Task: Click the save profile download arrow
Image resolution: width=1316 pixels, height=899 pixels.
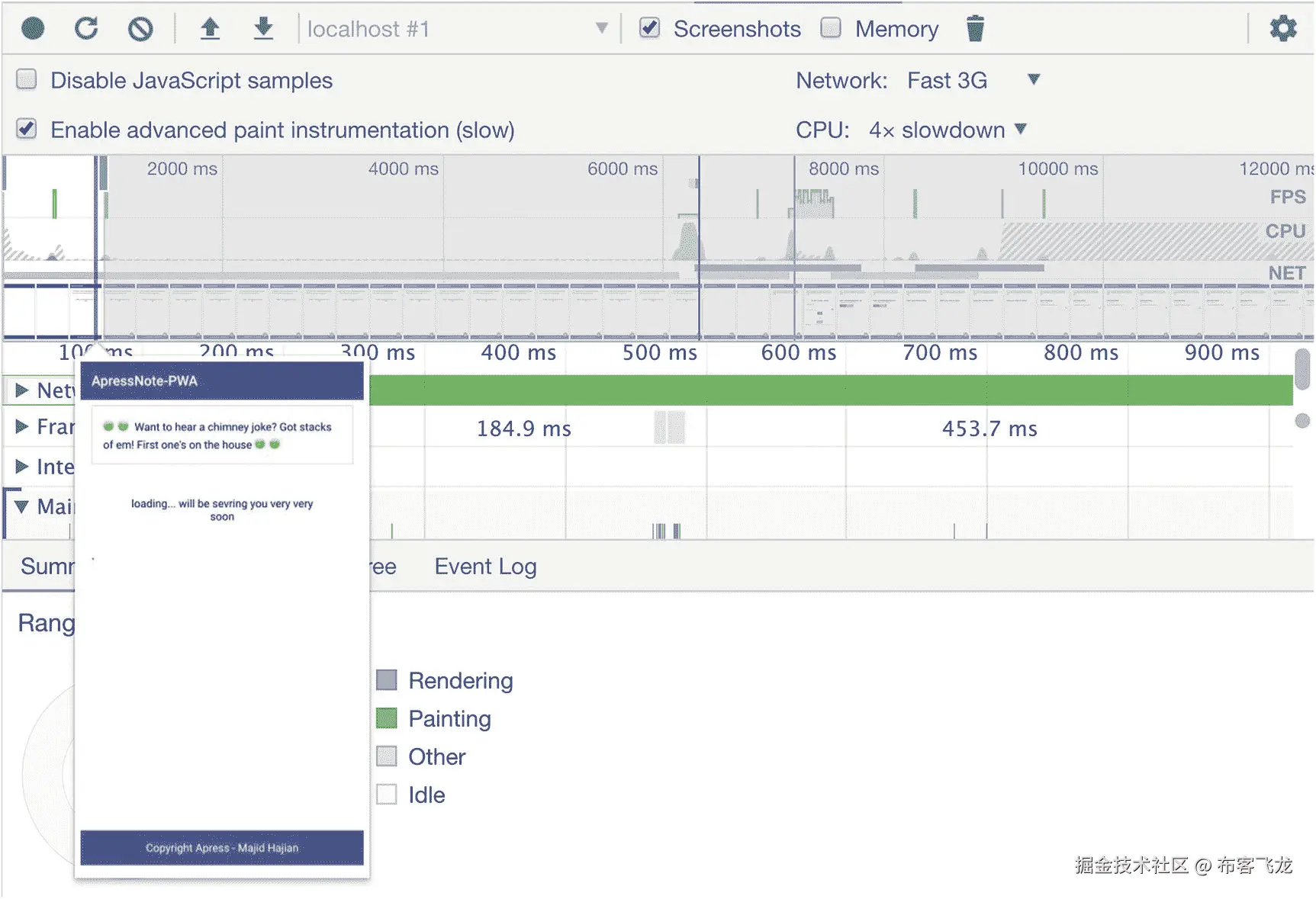Action: click(x=263, y=29)
